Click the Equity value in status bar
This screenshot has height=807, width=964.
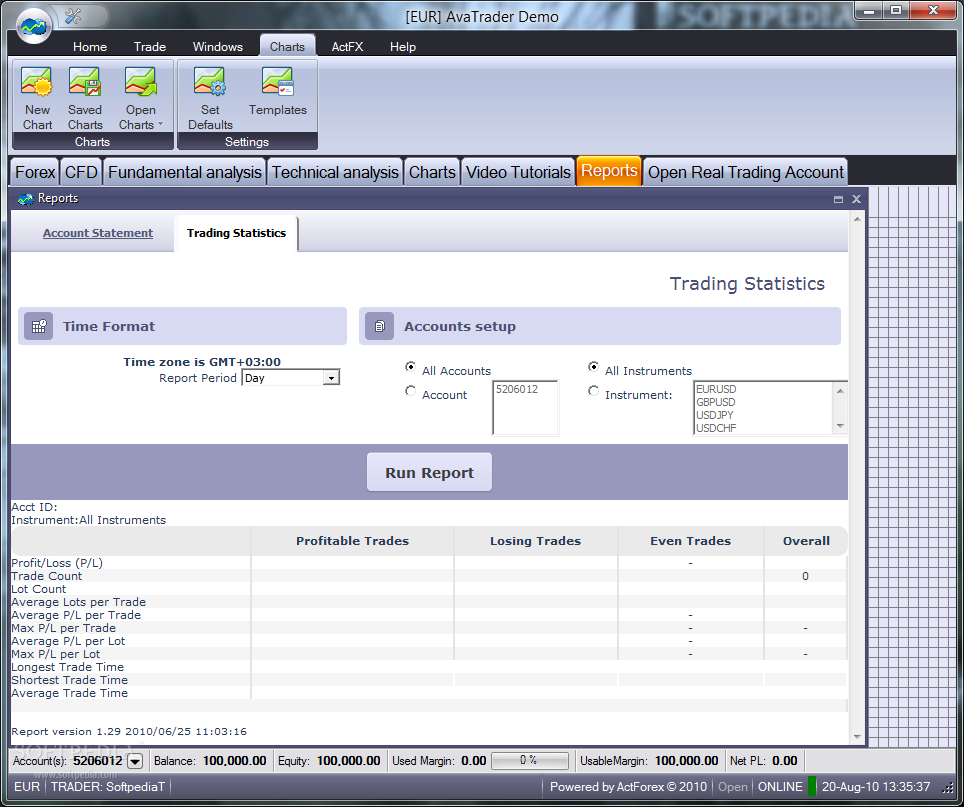[x=349, y=761]
